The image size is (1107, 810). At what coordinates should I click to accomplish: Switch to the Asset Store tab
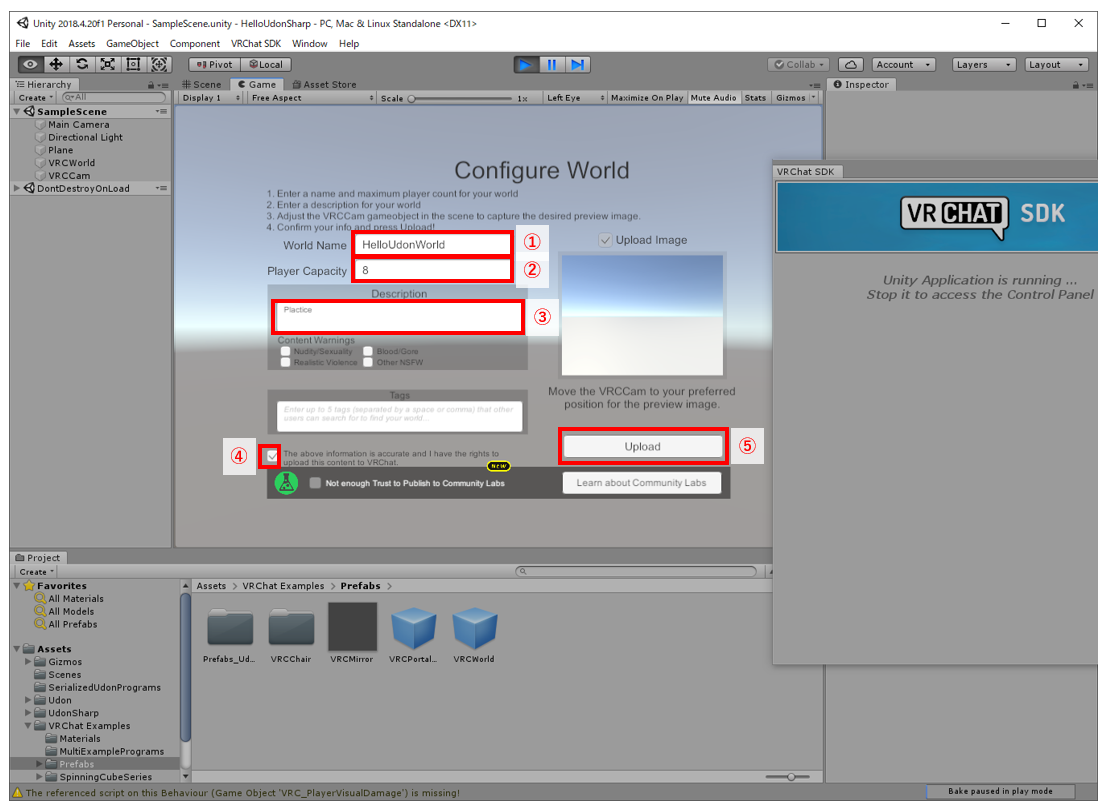pos(324,85)
